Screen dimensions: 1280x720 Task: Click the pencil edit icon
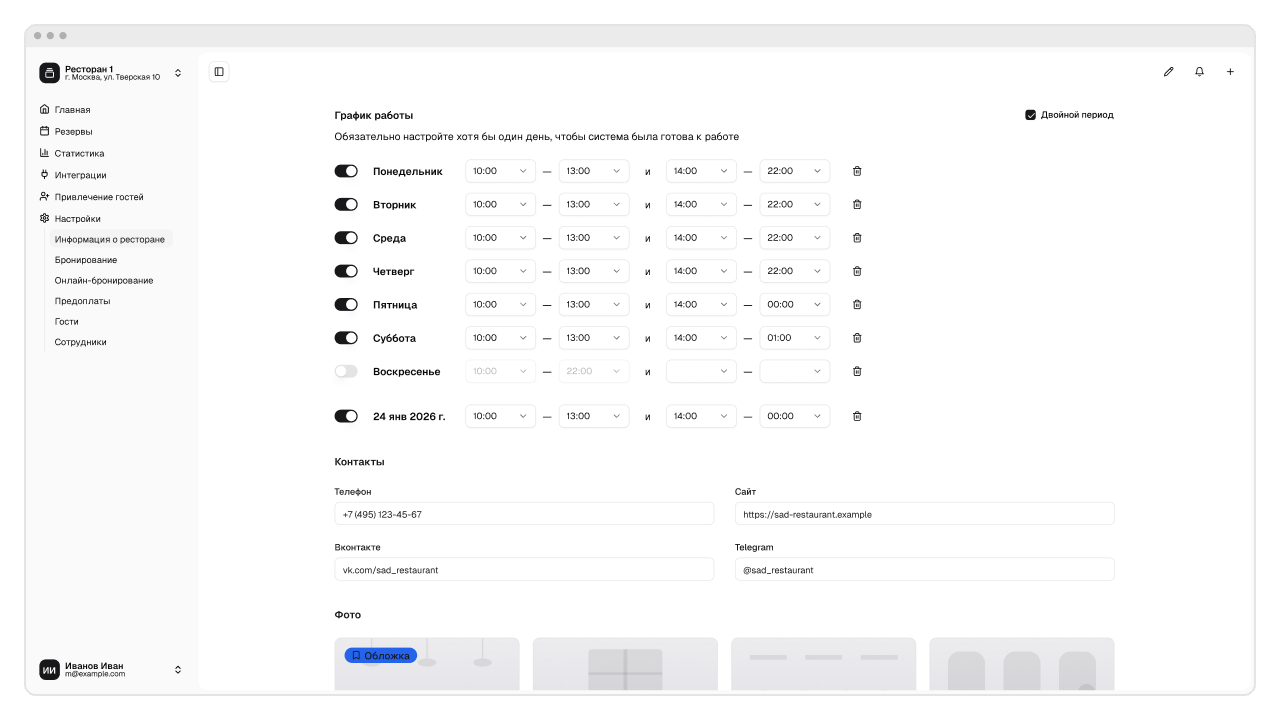(1168, 72)
